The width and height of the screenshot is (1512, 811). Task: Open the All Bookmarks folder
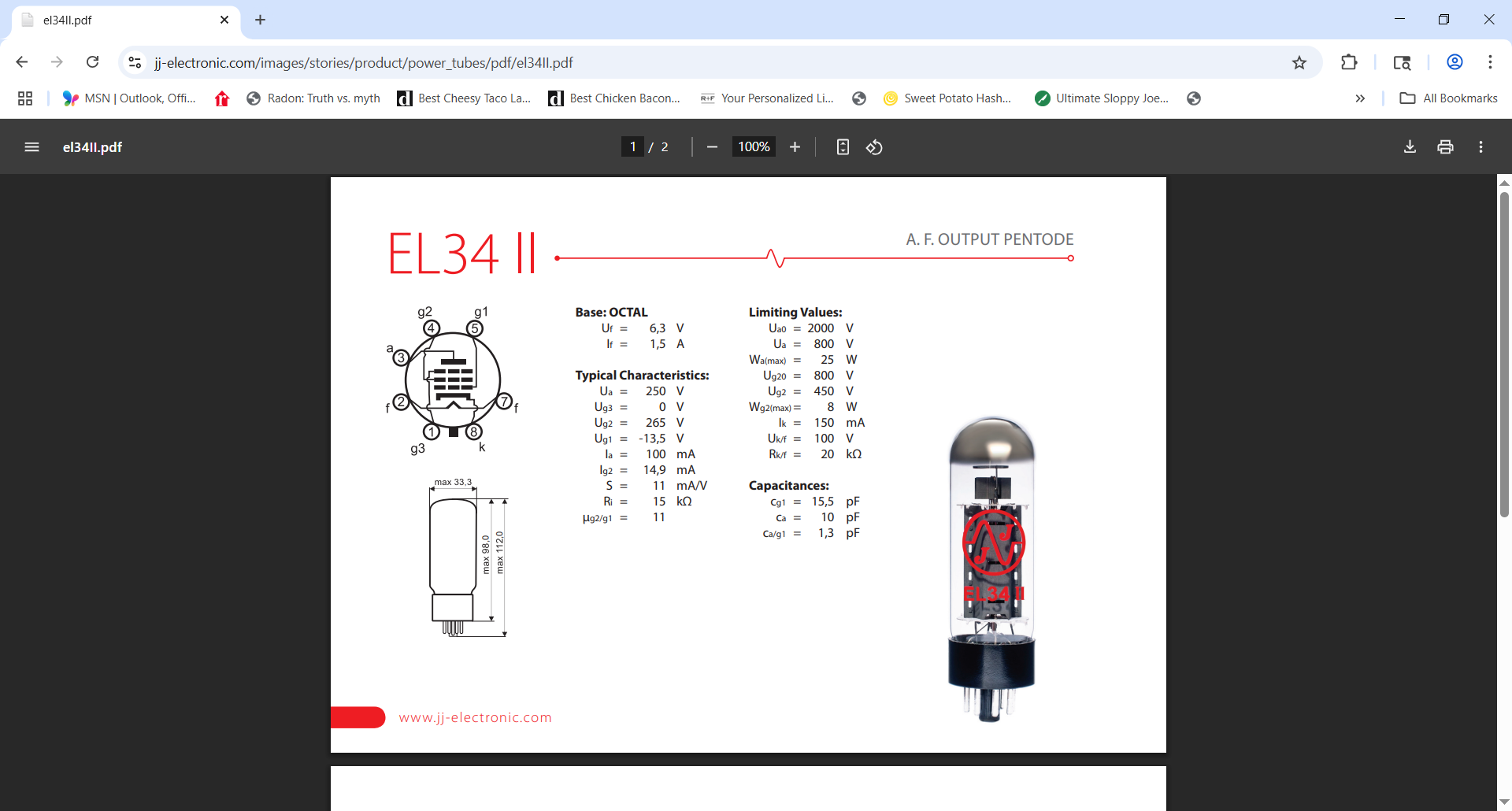(x=1449, y=98)
